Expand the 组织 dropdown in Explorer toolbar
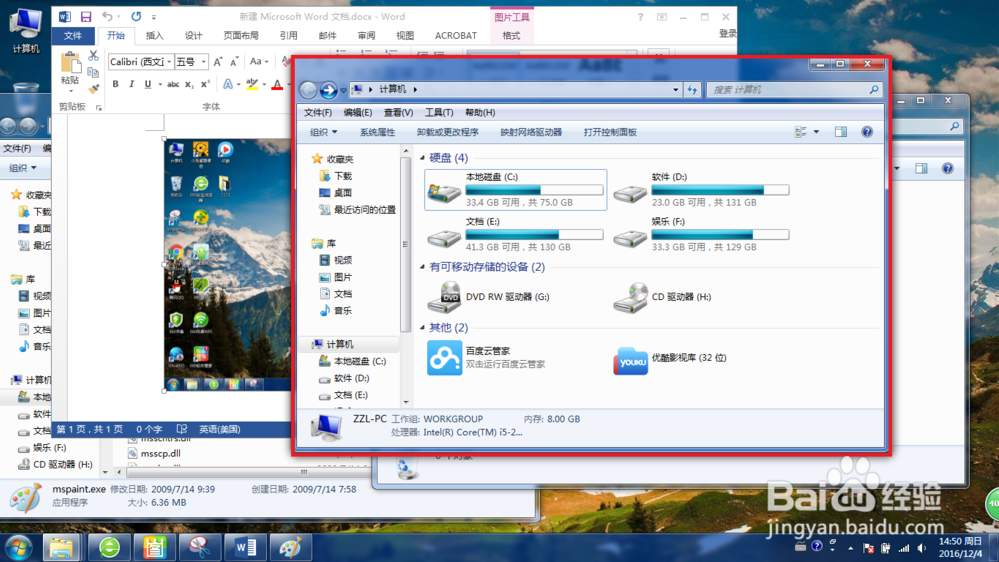 323,132
